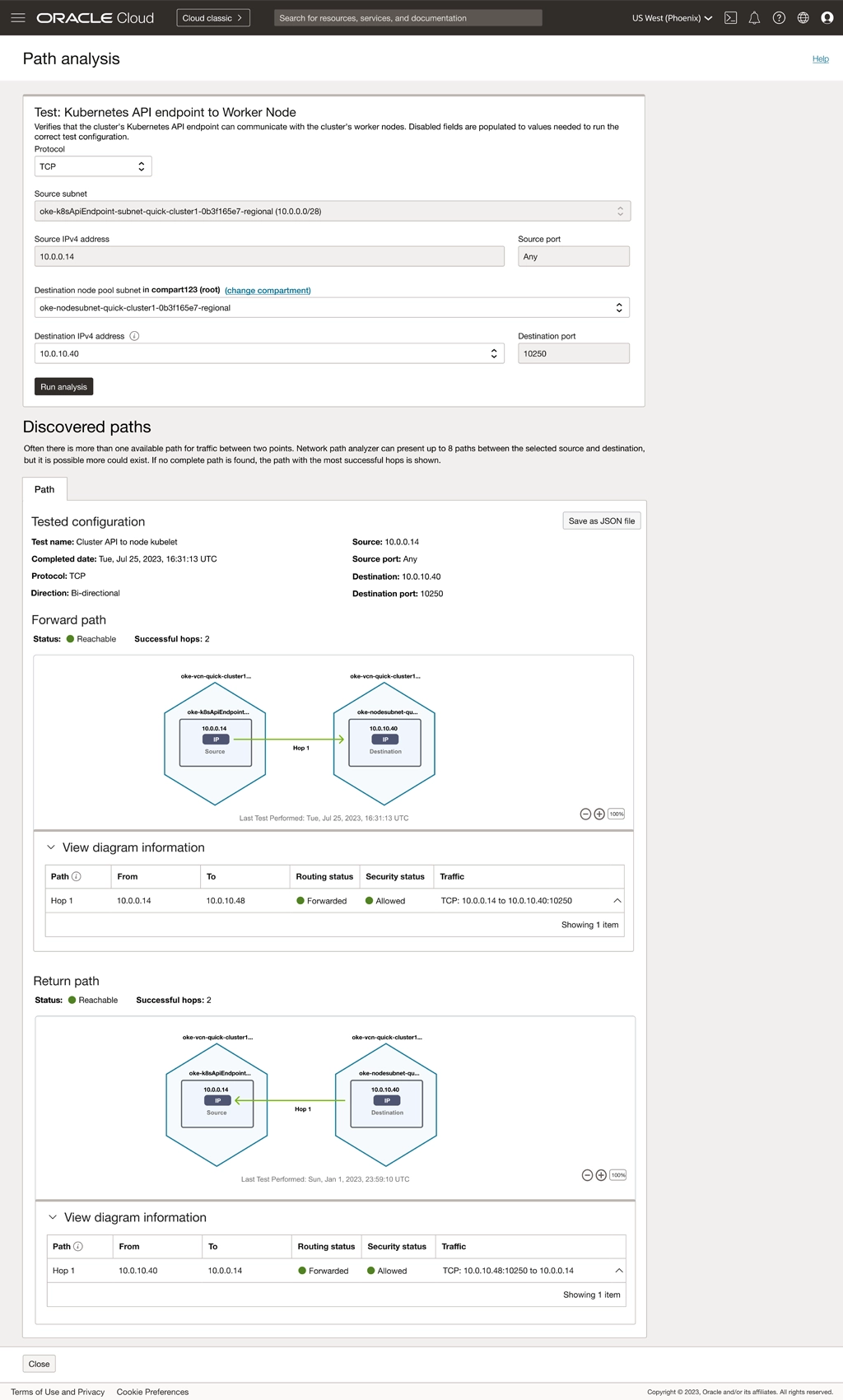Zoom out the Forward path diagram
The image size is (843, 1400).
tap(585, 814)
